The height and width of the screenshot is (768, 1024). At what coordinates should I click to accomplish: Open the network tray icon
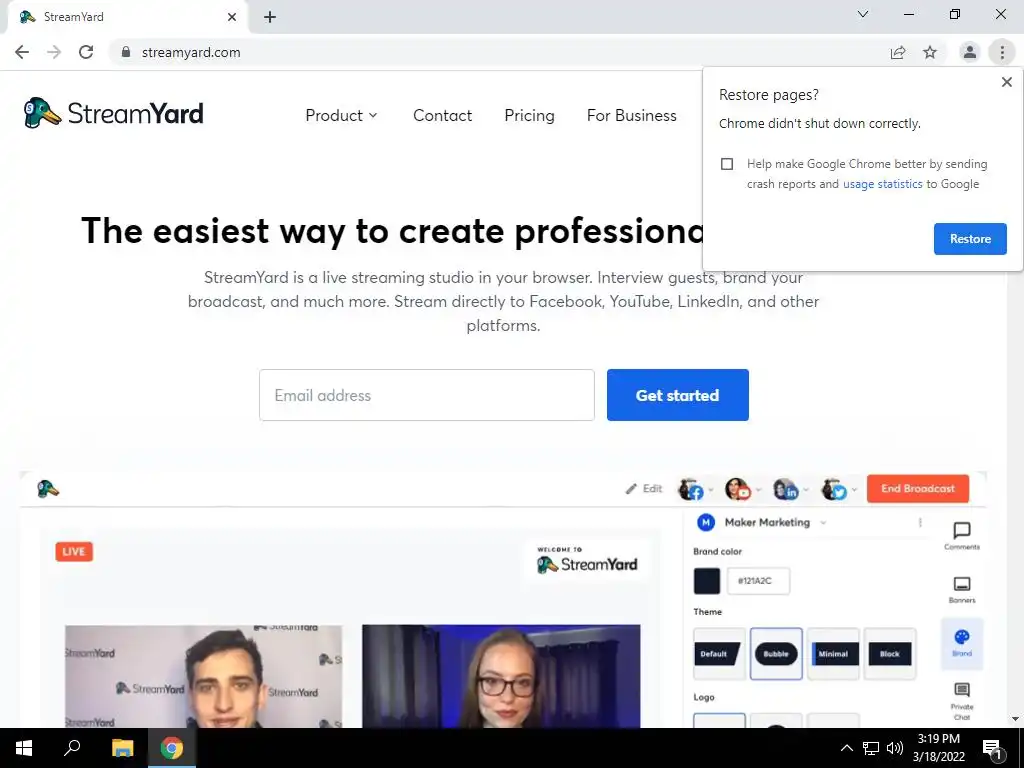click(x=871, y=748)
